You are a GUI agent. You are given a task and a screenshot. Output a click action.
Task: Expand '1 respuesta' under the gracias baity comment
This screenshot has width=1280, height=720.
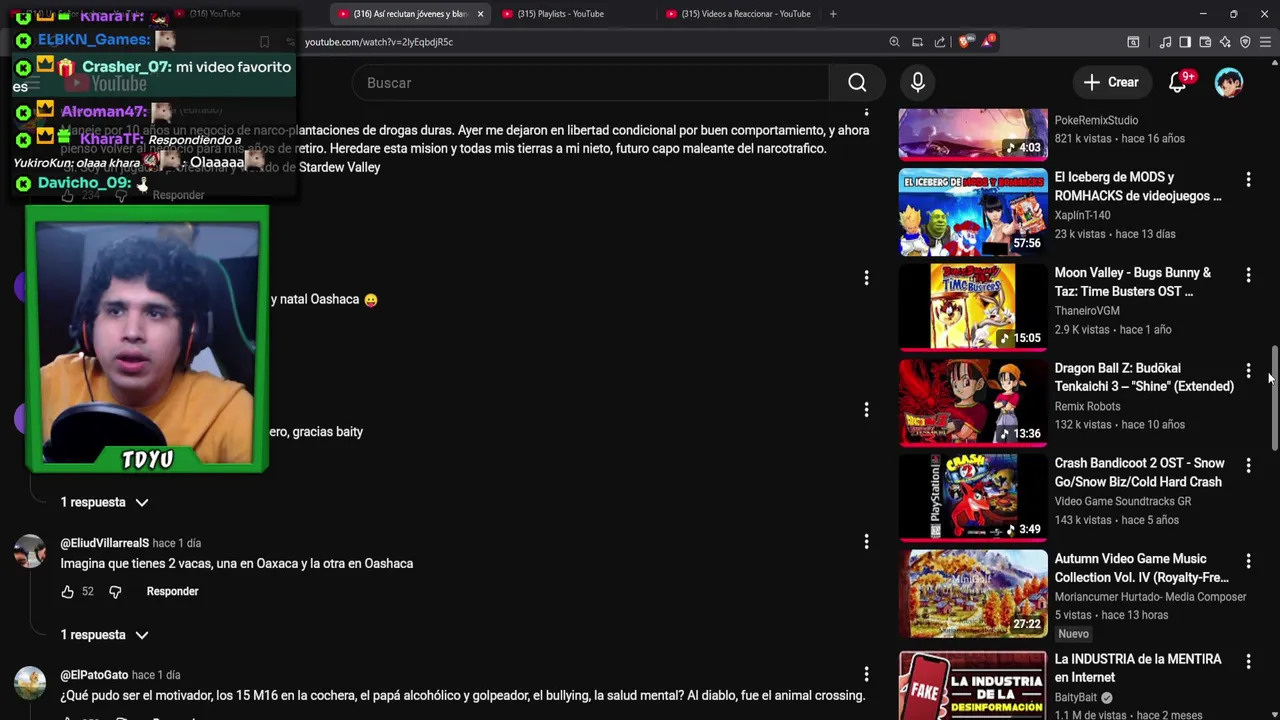coord(104,502)
